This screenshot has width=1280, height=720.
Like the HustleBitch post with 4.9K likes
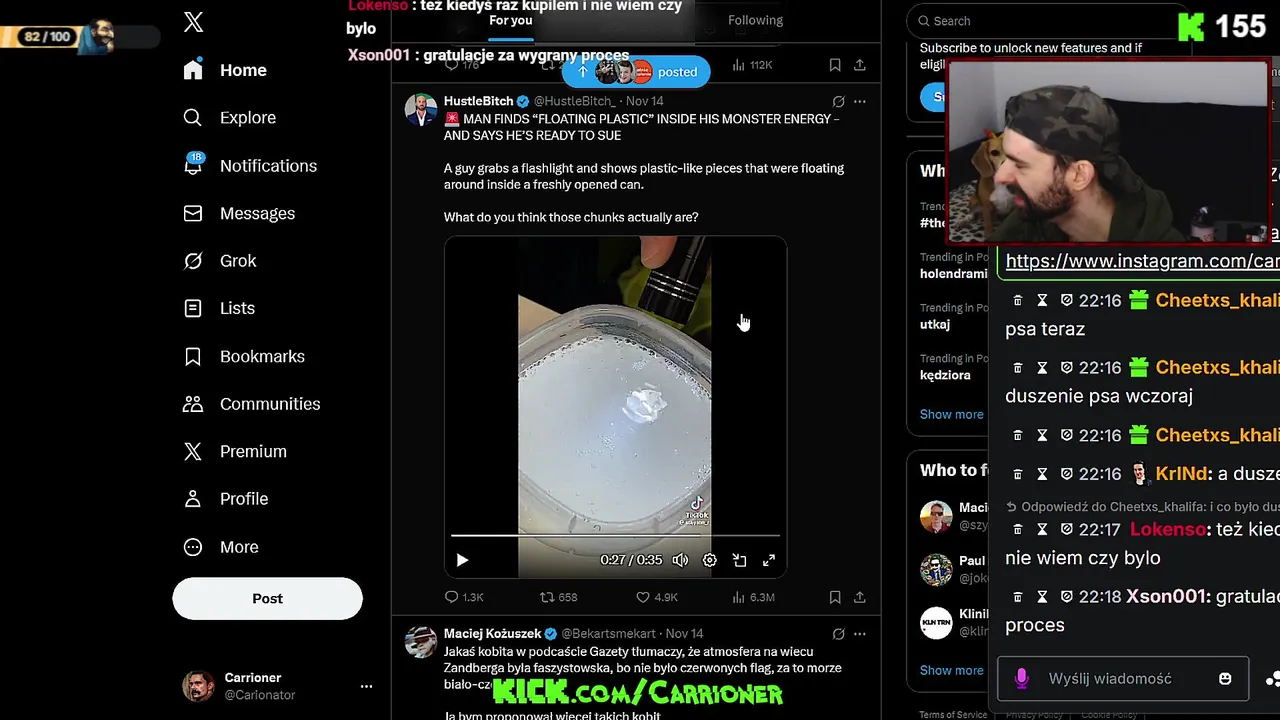click(x=659, y=597)
